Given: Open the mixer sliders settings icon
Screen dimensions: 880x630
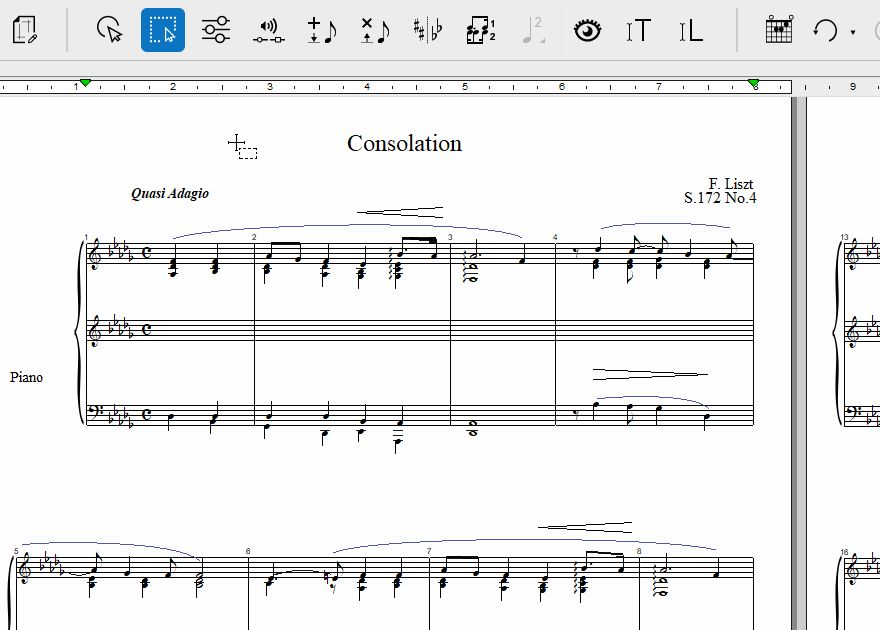Looking at the screenshot, I should [x=215, y=30].
